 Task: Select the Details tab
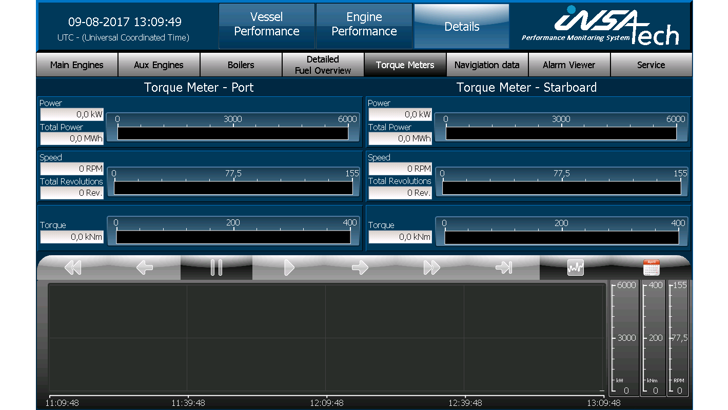click(461, 26)
